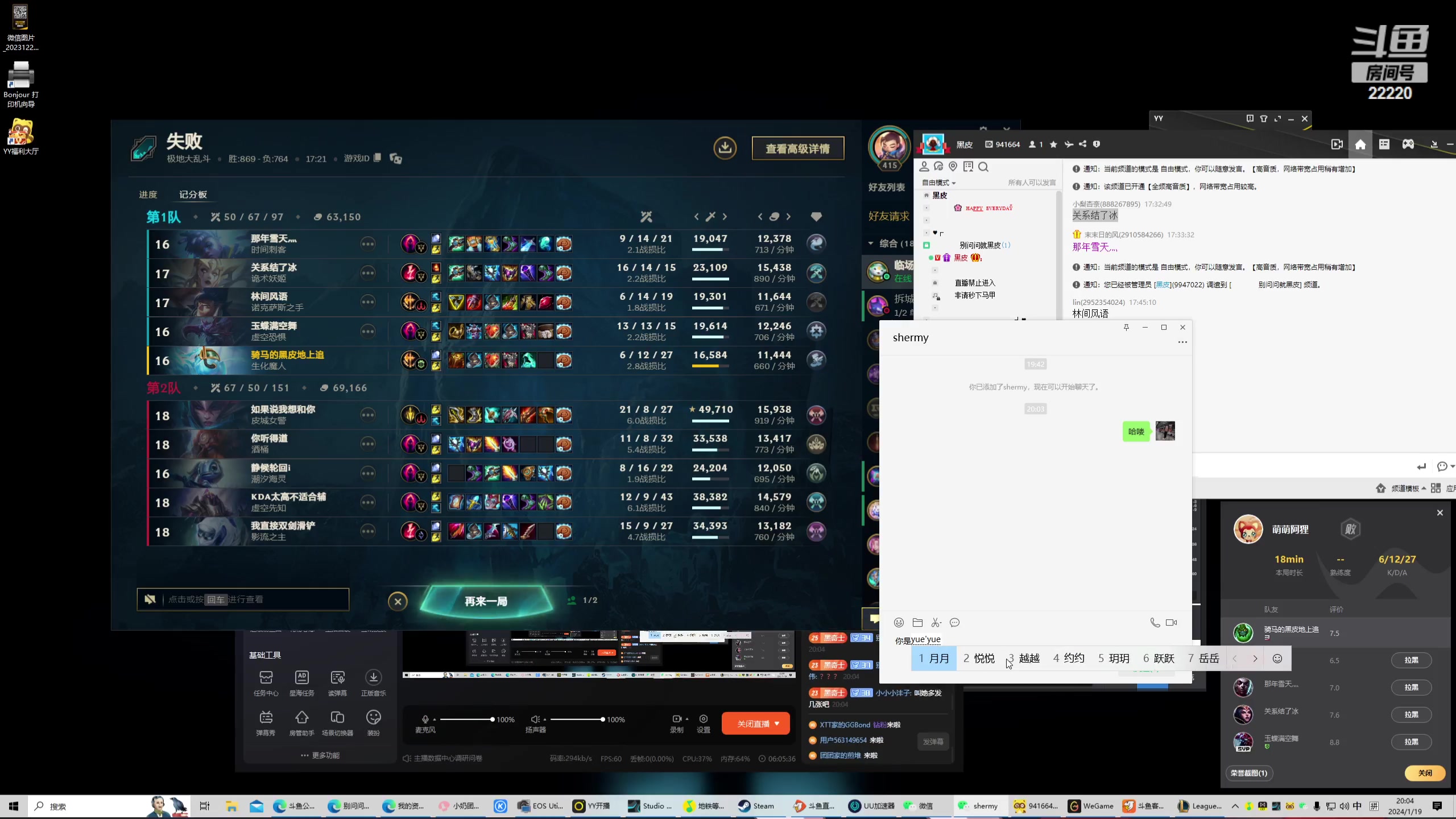Click 荣誉截图(1) button
Image resolution: width=1456 pixels, height=819 pixels.
point(1249,773)
